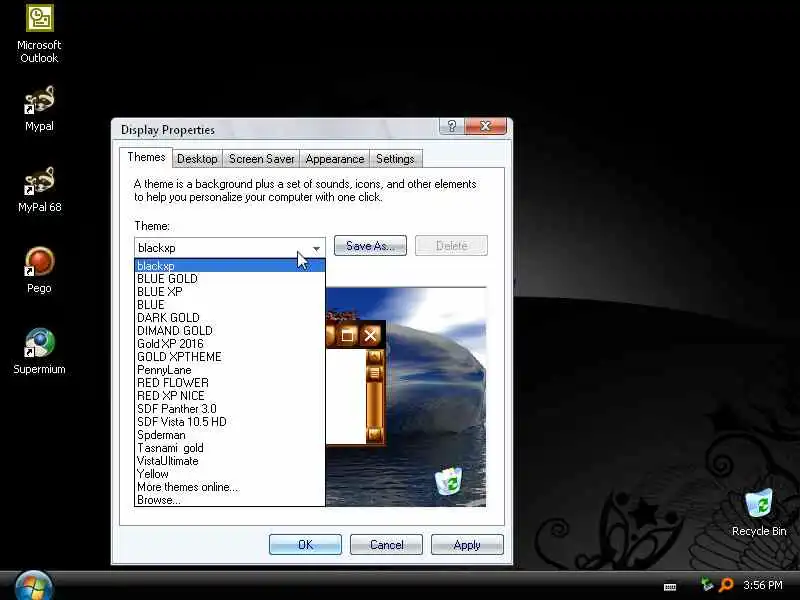Choose blackxp in the theme list
Viewport: 800px width, 600px height.
[x=230, y=266]
